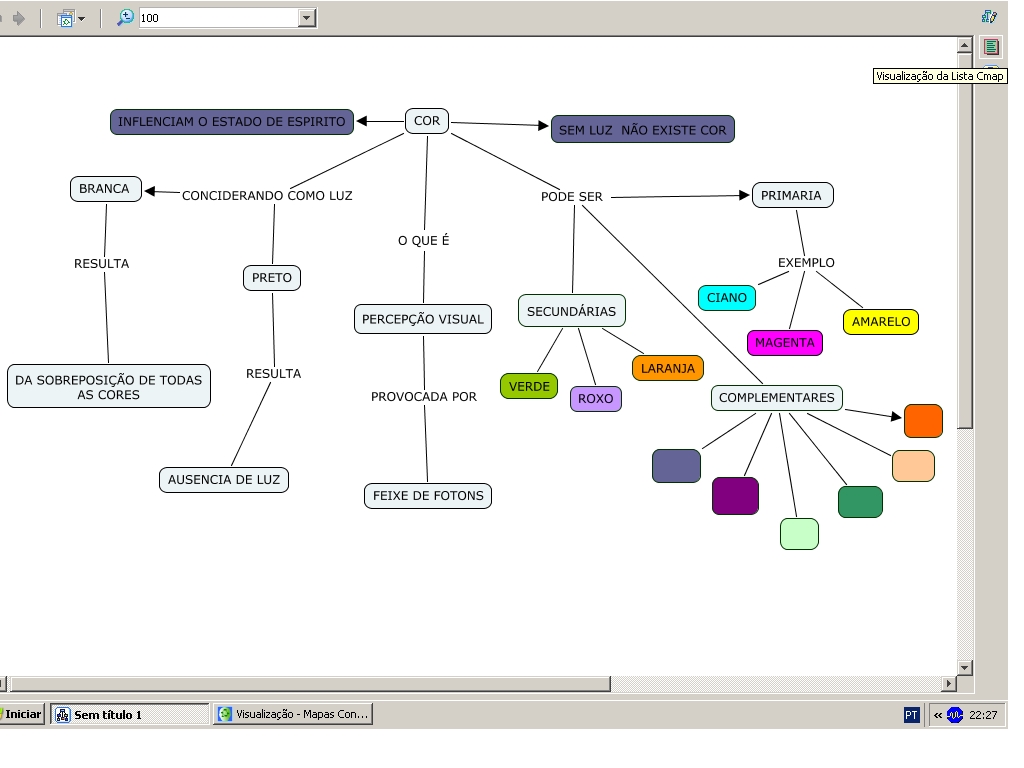Switch to Sem título 1 taskbar window
The width and height of the screenshot is (1024, 768).
pyautogui.click(x=129, y=714)
